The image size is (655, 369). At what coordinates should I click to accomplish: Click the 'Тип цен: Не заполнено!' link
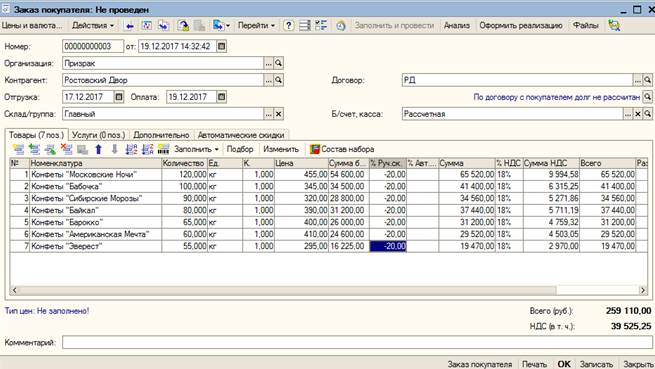coord(47,311)
